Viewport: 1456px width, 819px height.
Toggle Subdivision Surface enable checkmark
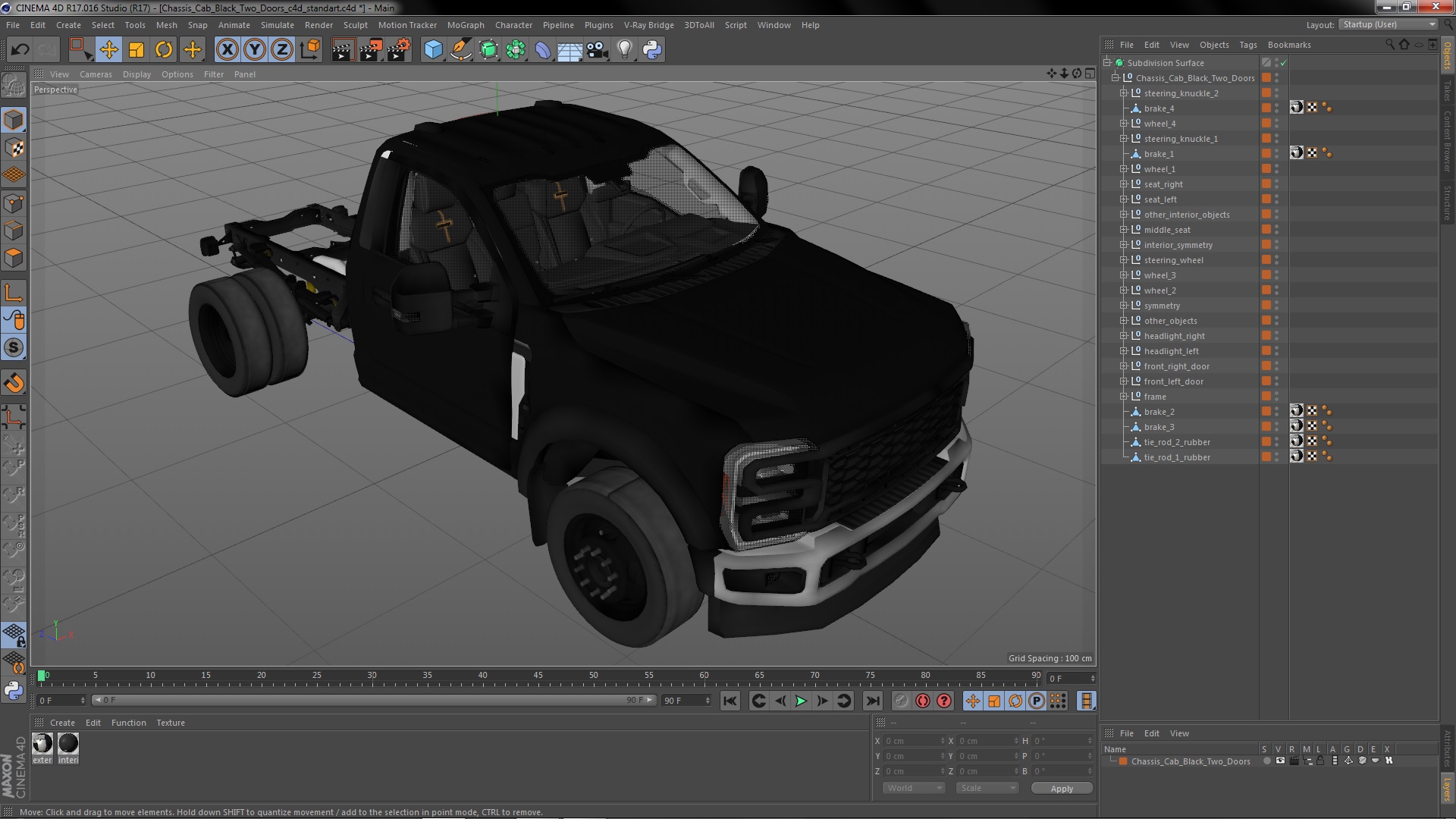tap(1284, 63)
